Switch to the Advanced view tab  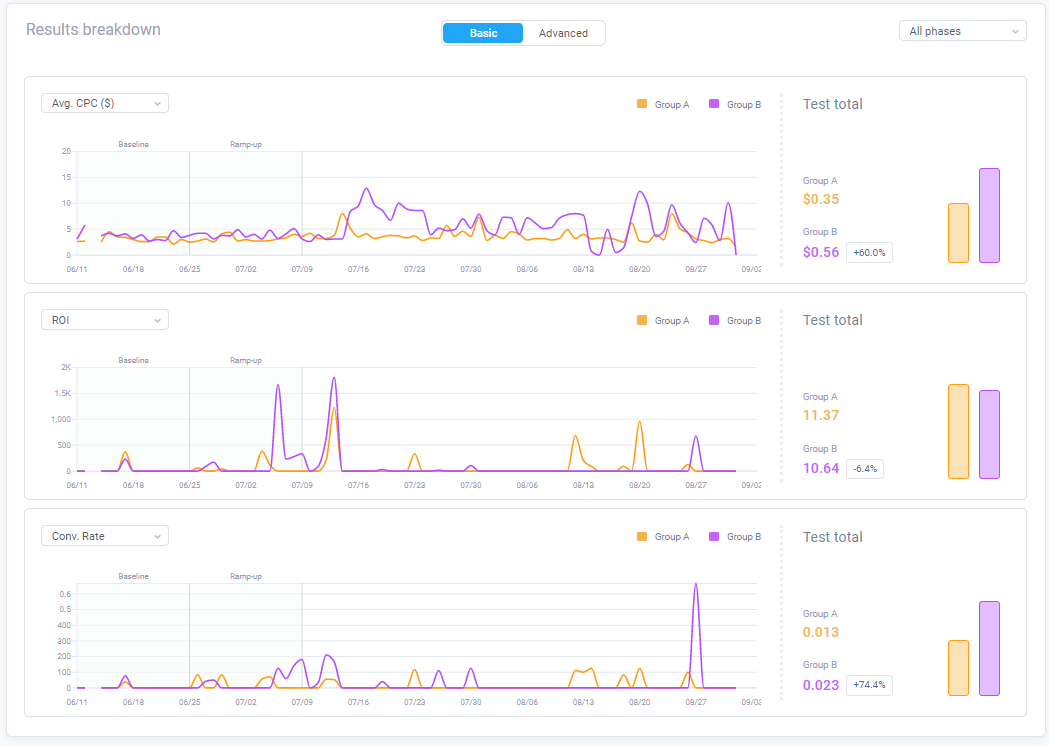pyautogui.click(x=563, y=33)
